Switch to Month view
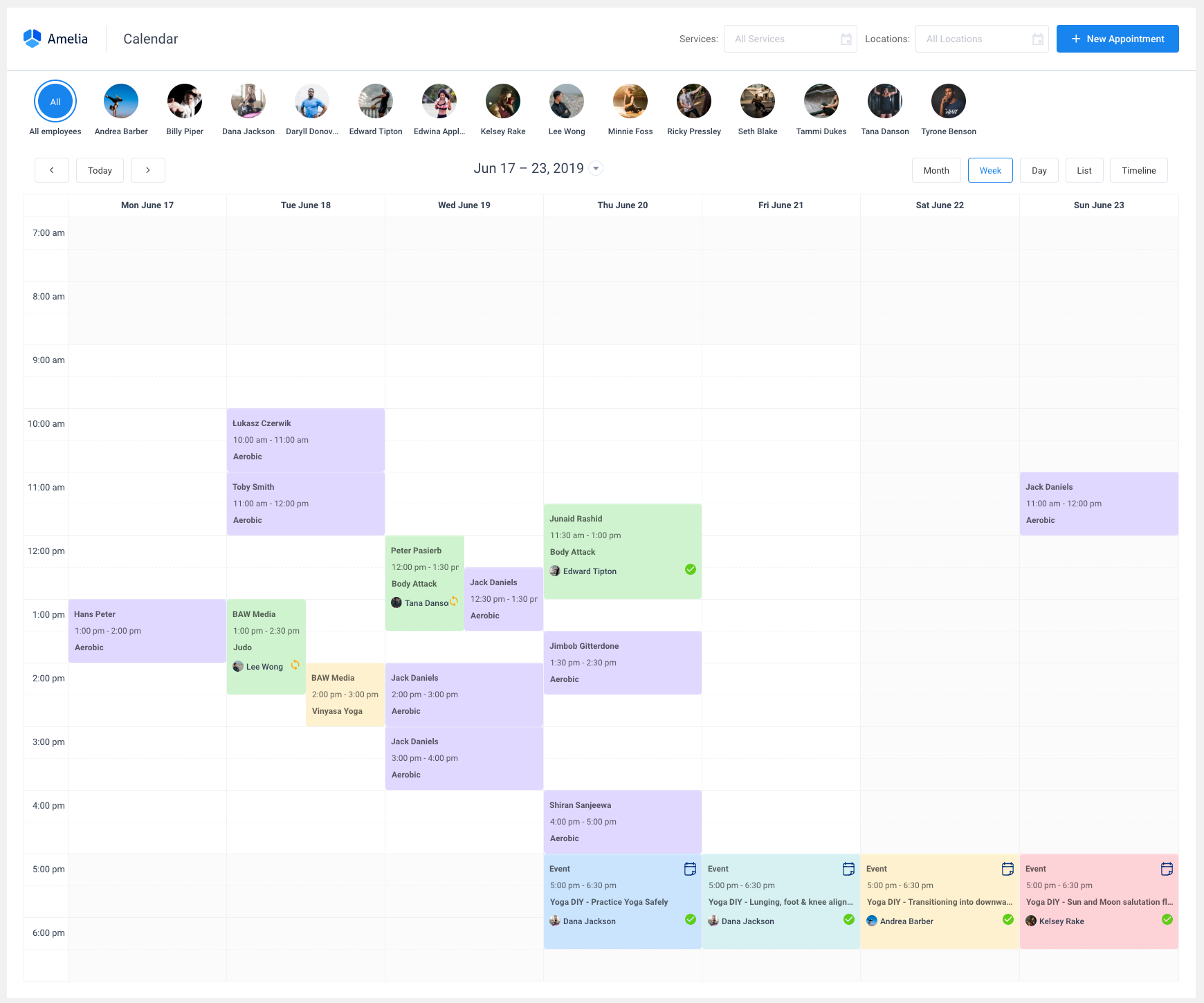1204x1003 pixels. [936, 169]
